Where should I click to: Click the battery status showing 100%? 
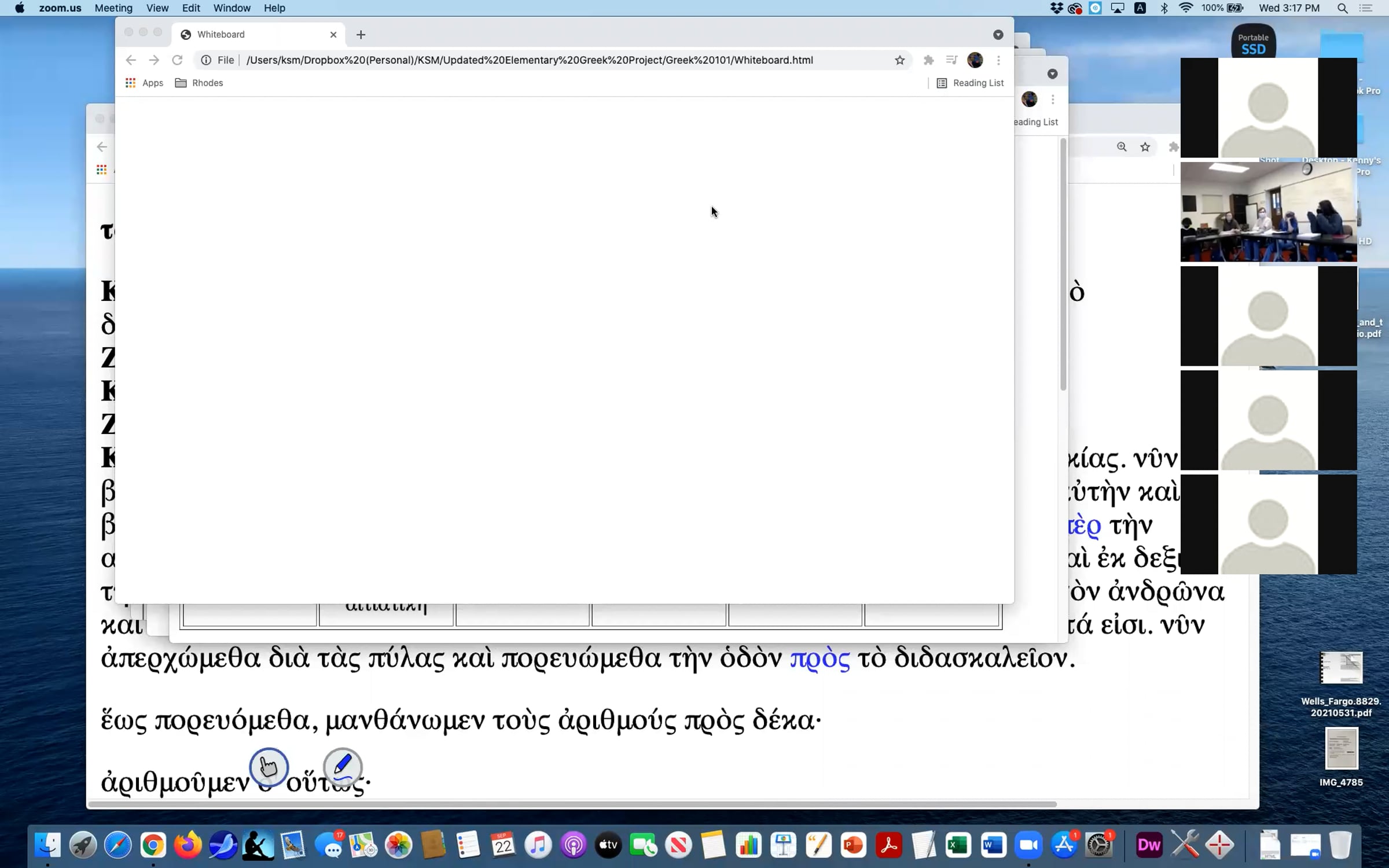click(1222, 8)
